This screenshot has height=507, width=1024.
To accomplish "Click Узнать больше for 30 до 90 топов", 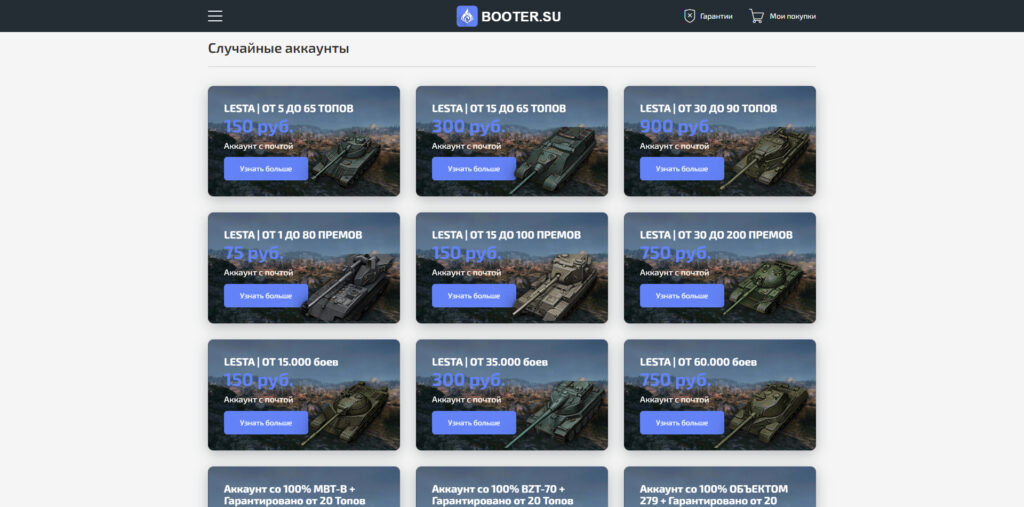I will (682, 169).
